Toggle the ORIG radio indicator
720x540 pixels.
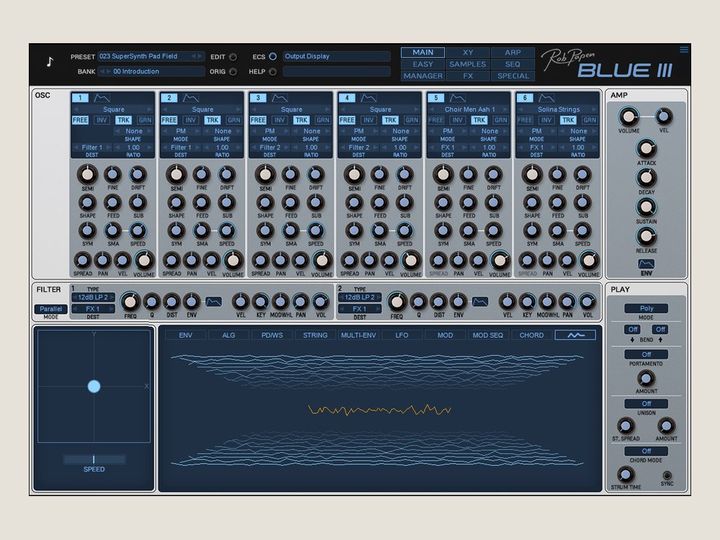233,72
